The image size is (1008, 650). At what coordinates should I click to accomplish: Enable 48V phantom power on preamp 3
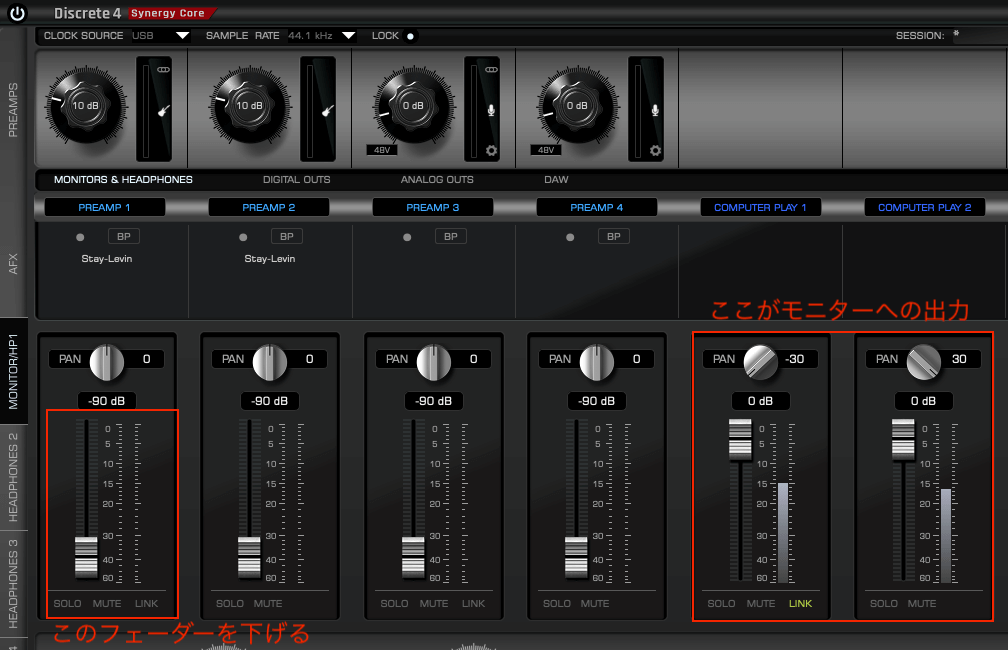382,150
